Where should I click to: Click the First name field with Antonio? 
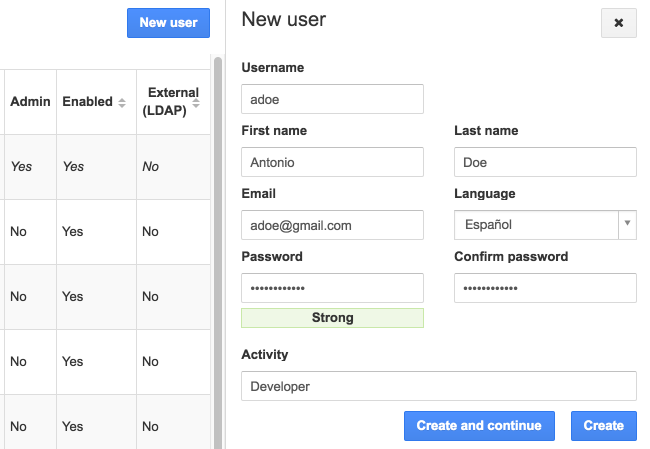tap(332, 162)
